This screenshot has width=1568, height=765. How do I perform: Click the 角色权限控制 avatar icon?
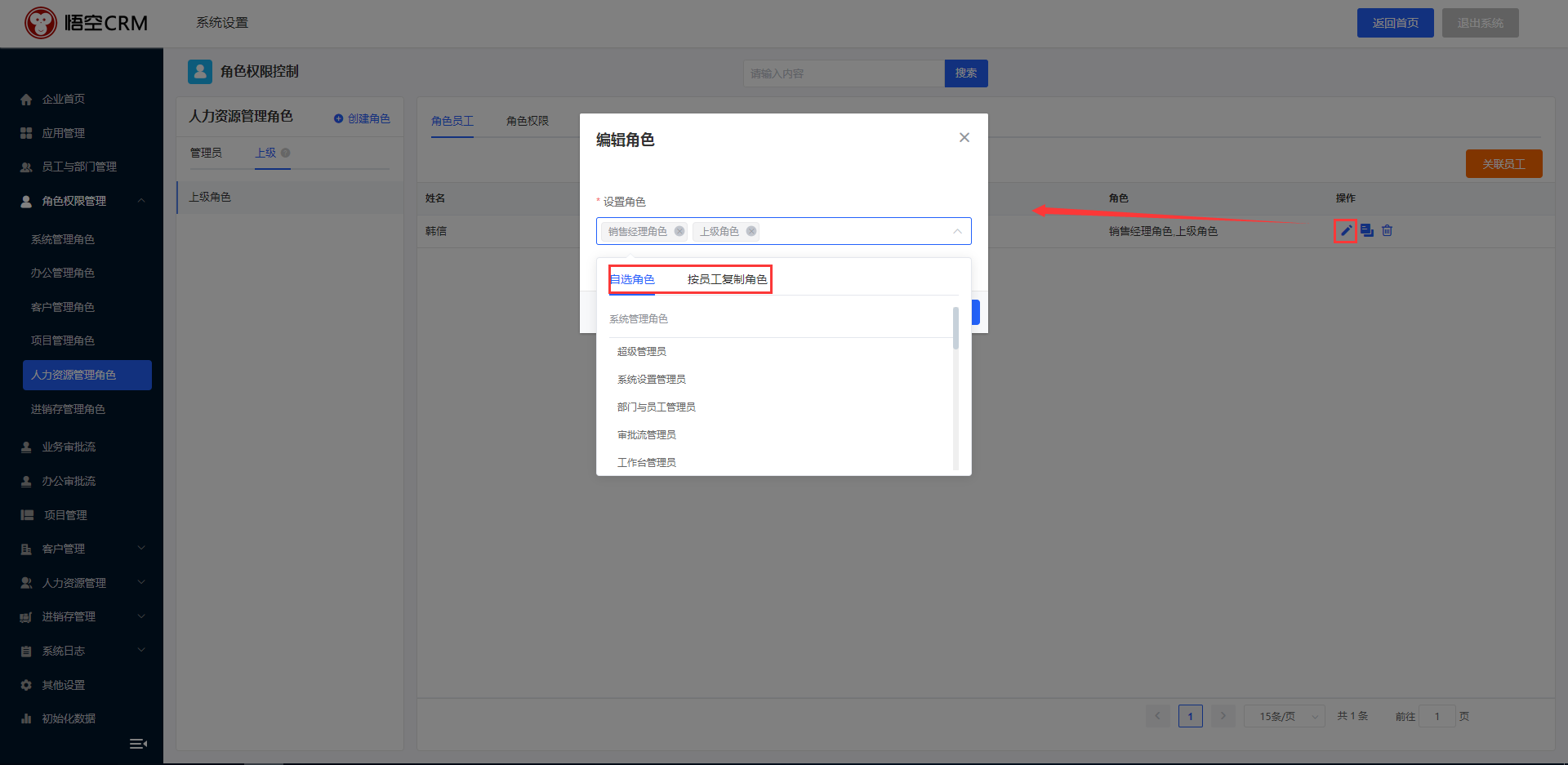[x=200, y=72]
